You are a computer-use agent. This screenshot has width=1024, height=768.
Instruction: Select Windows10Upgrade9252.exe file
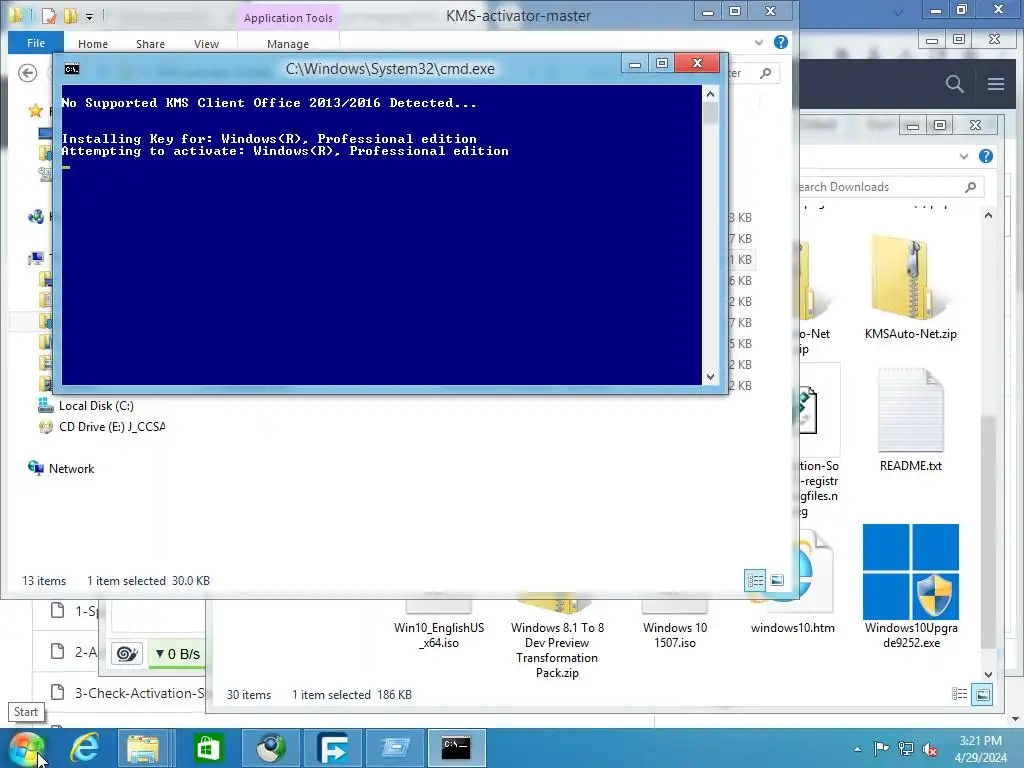[910, 586]
